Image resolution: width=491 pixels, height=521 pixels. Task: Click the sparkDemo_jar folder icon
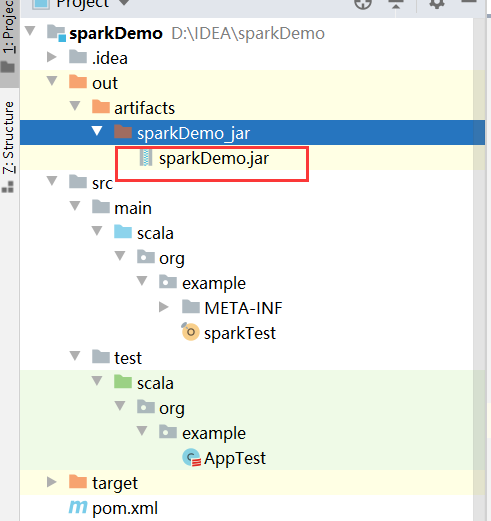(123, 132)
